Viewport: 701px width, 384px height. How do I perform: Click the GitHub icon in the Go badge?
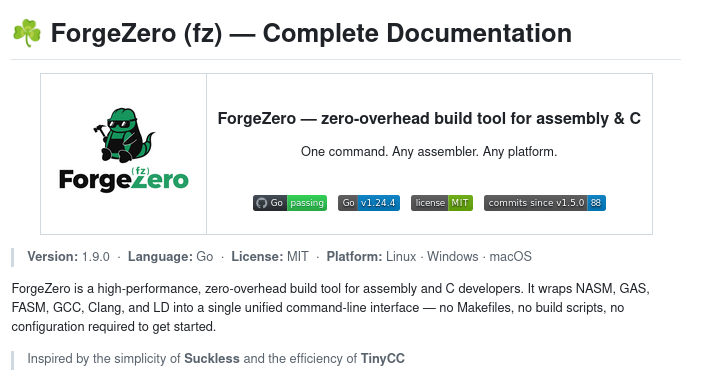pyautogui.click(x=262, y=203)
